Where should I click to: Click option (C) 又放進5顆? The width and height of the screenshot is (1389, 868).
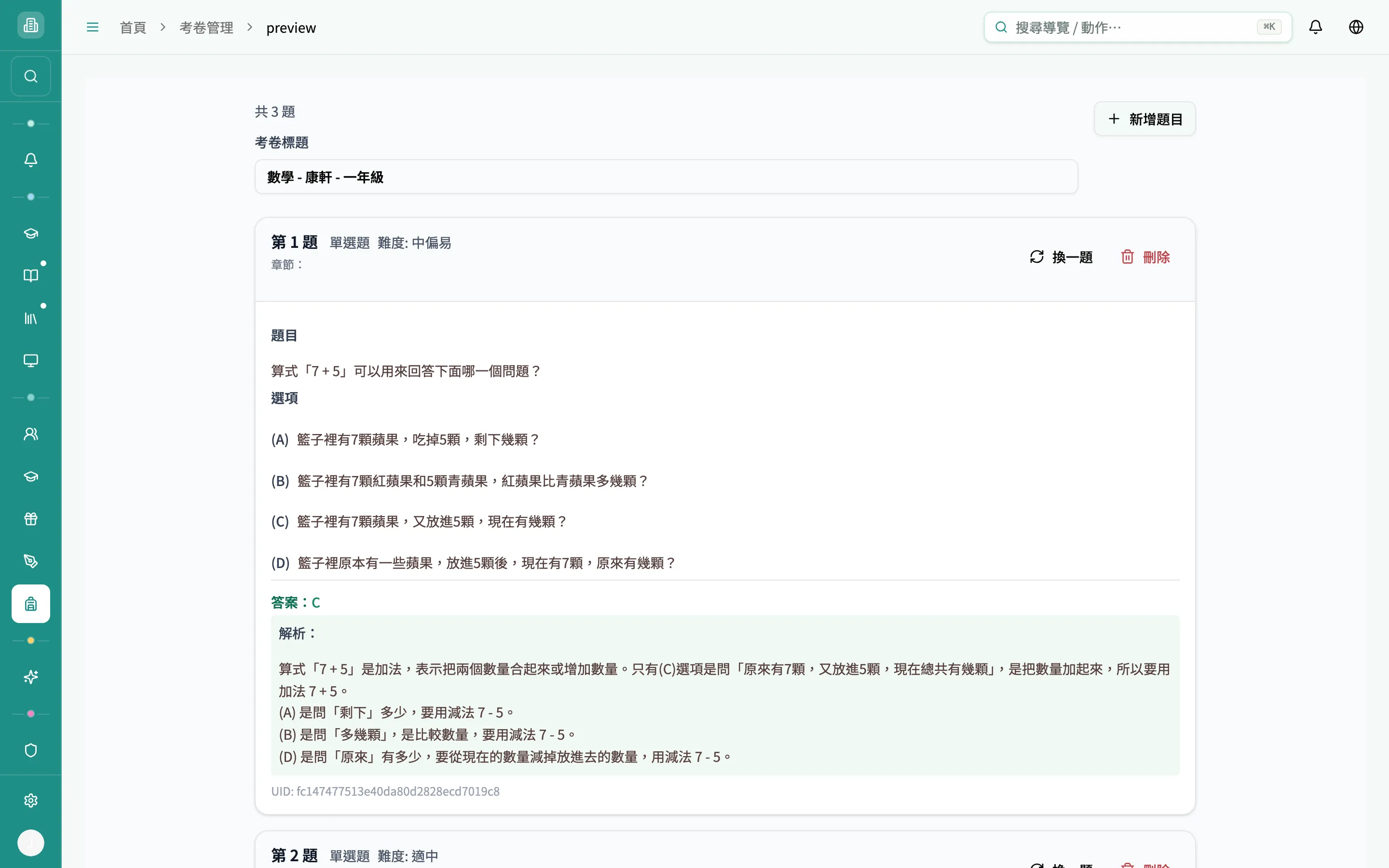tap(419, 522)
